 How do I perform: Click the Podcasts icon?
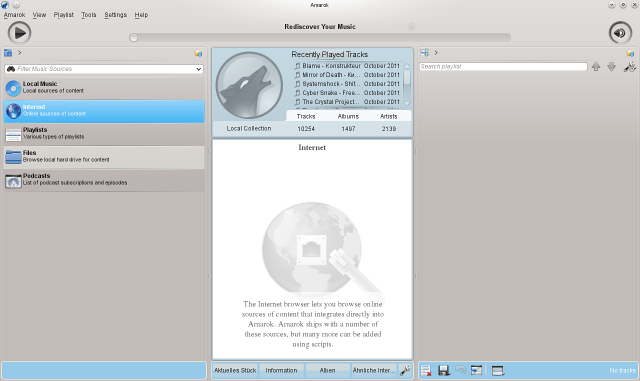(x=13, y=180)
